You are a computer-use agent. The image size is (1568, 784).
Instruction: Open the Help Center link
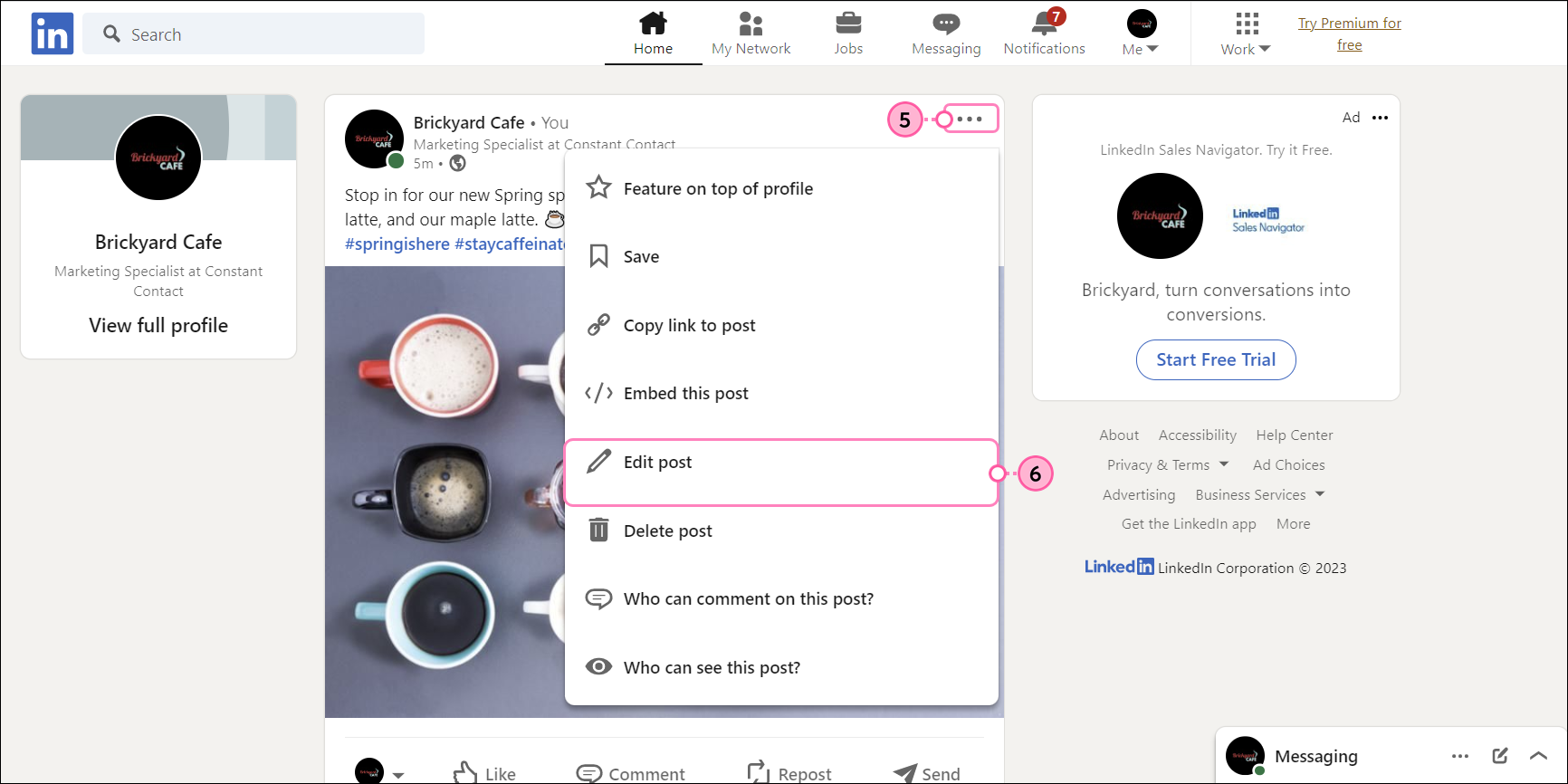(1294, 435)
